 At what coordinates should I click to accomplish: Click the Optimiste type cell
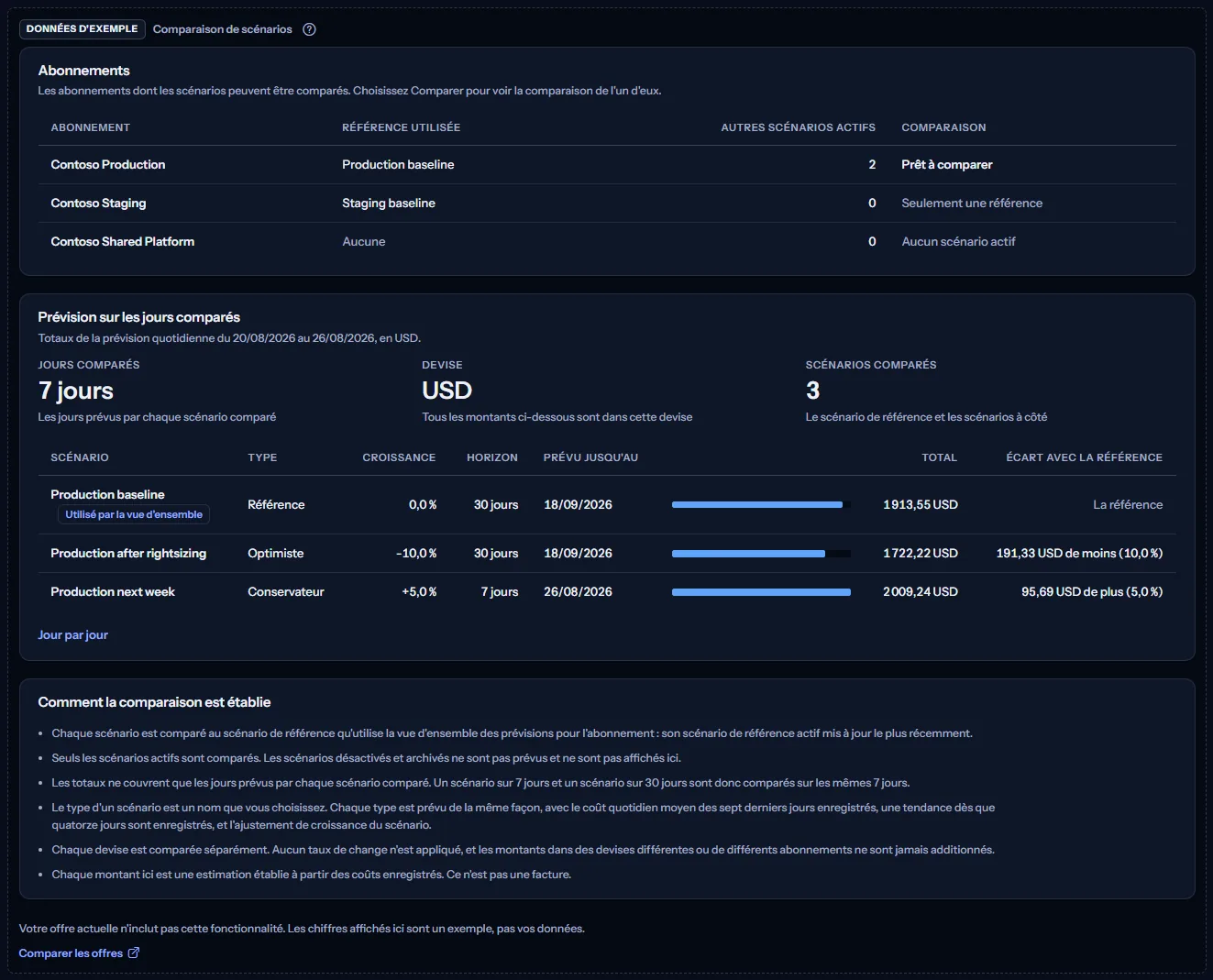coord(275,554)
